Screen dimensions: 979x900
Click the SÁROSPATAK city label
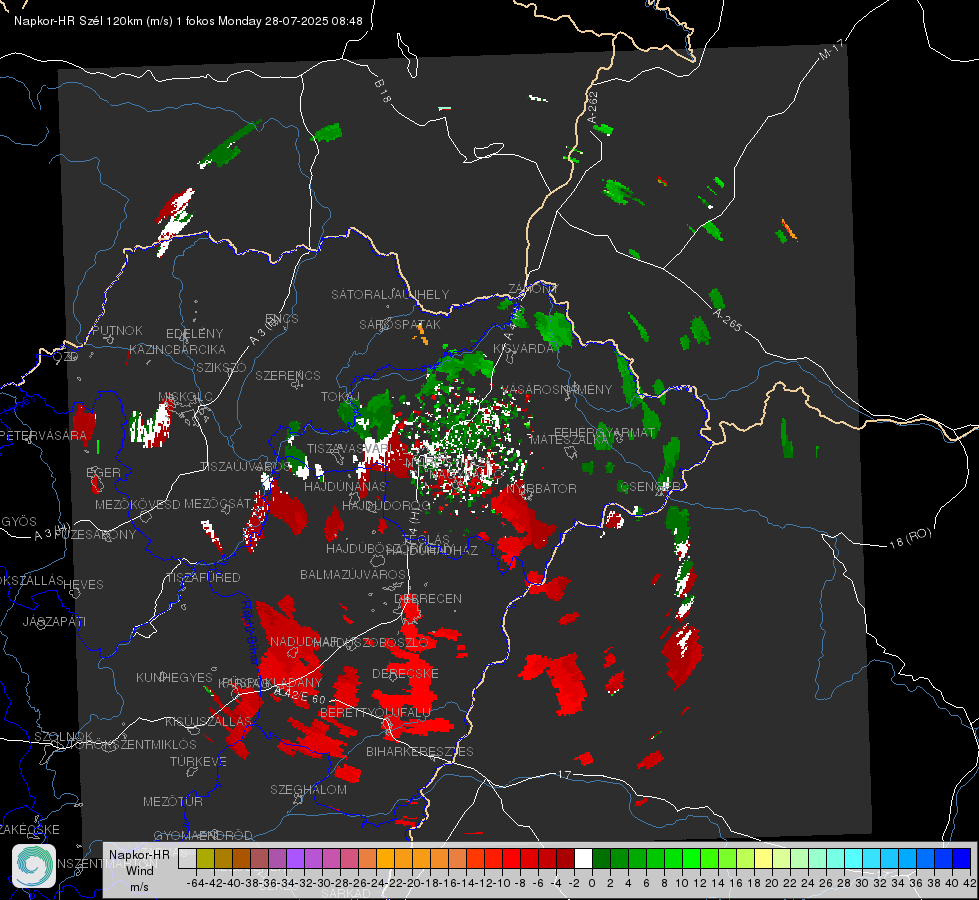coord(400,324)
